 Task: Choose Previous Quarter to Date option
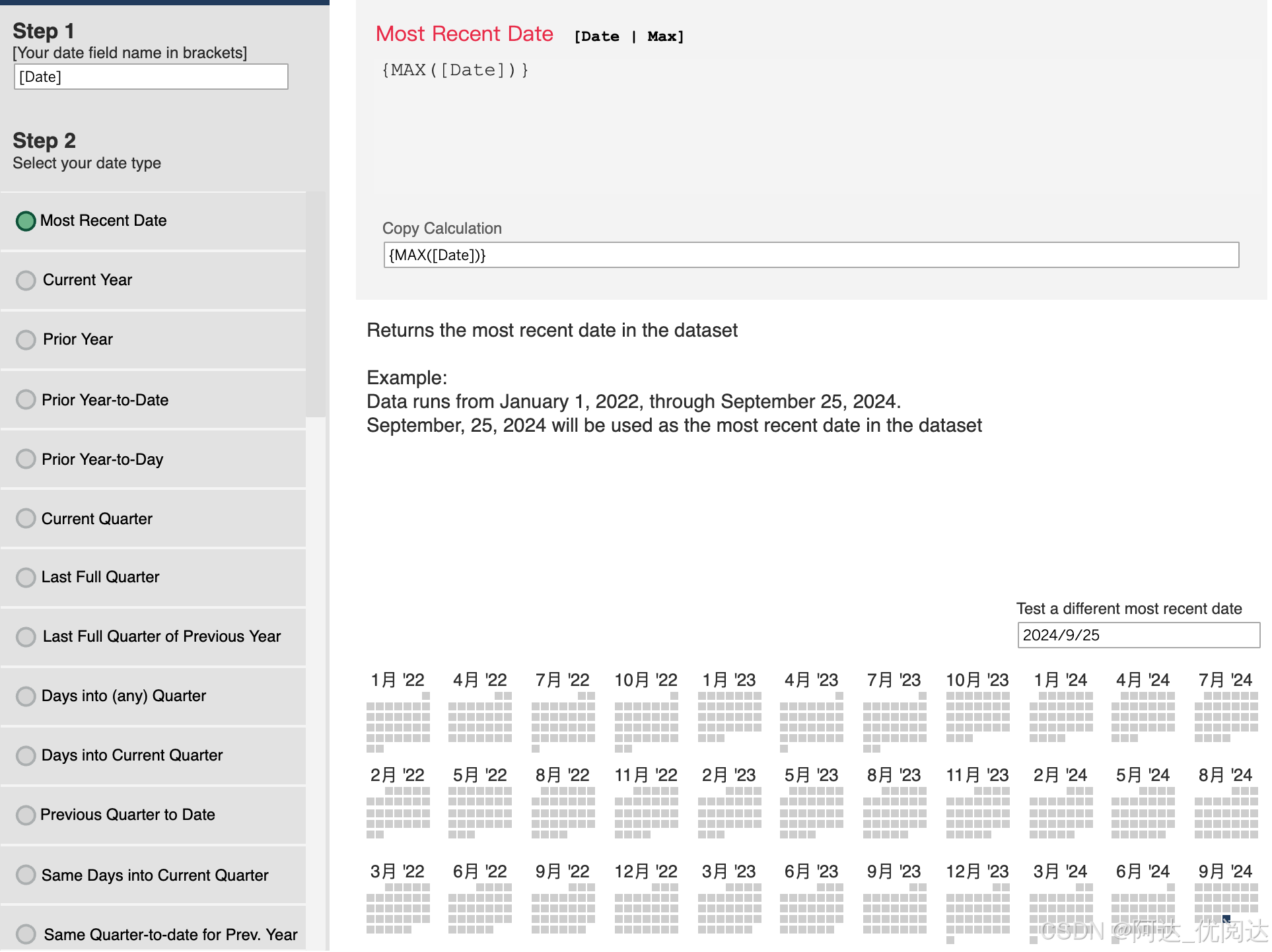point(26,815)
